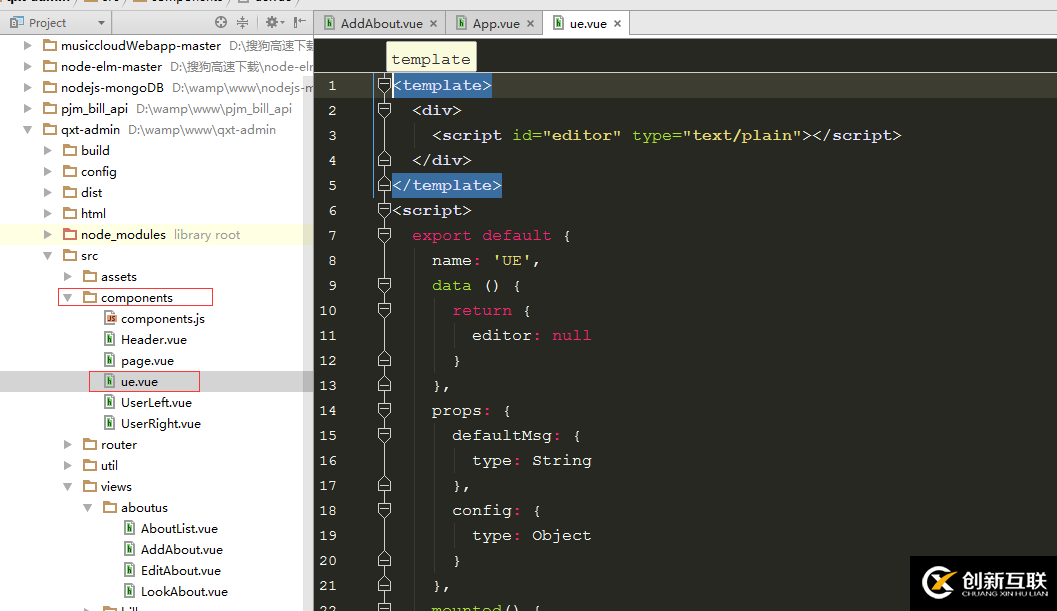This screenshot has width=1057, height=611.
Task: Select Header.vue in the project tree
Action: (153, 340)
